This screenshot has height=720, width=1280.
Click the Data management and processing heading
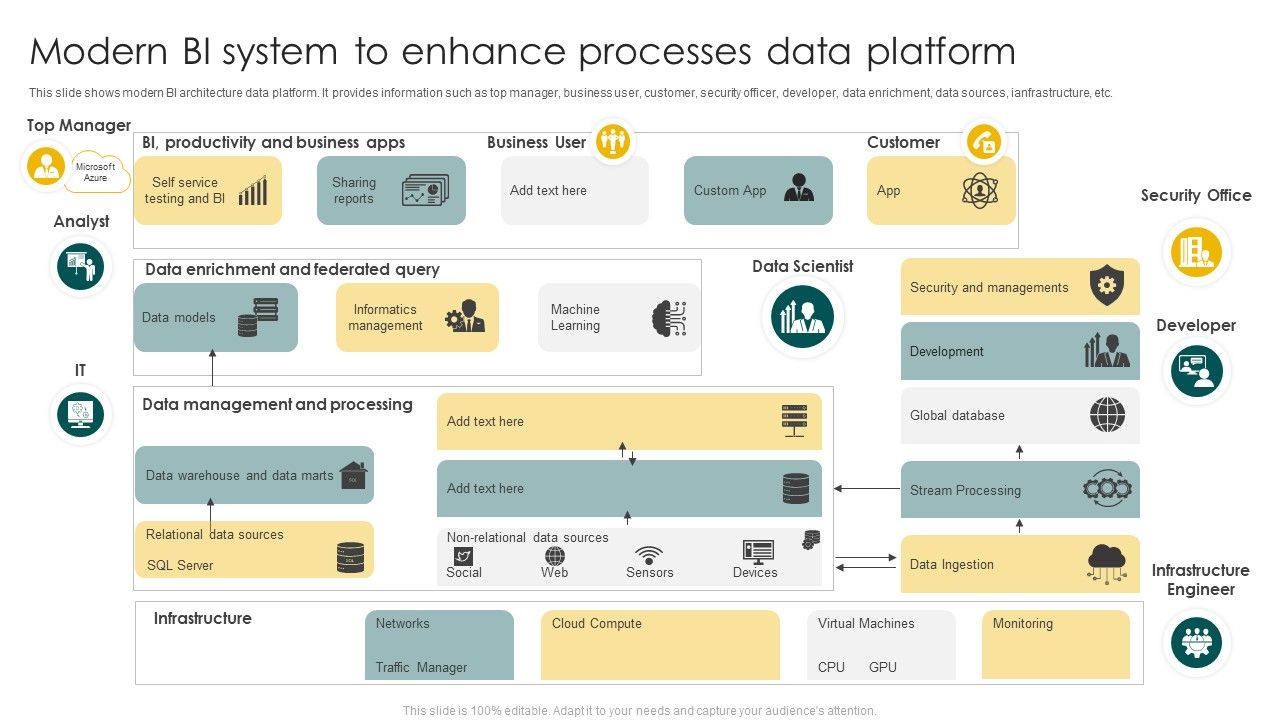pos(277,404)
